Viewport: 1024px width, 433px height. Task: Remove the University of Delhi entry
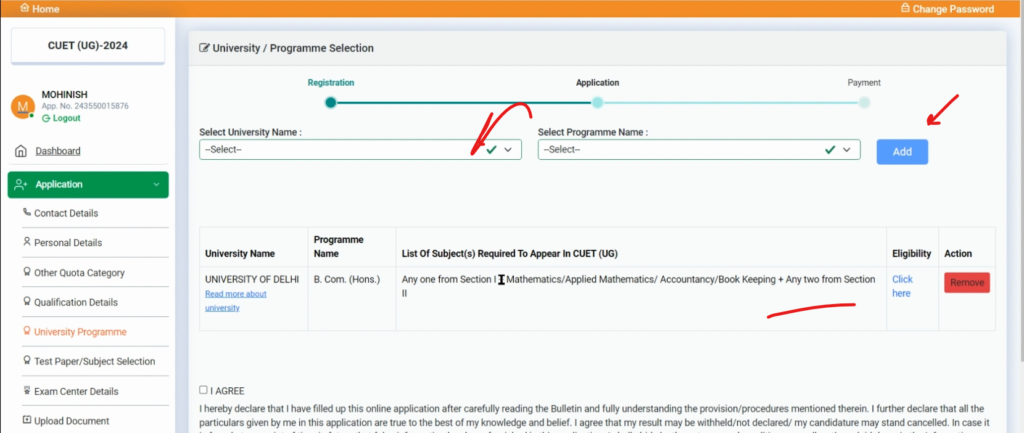click(x=966, y=283)
